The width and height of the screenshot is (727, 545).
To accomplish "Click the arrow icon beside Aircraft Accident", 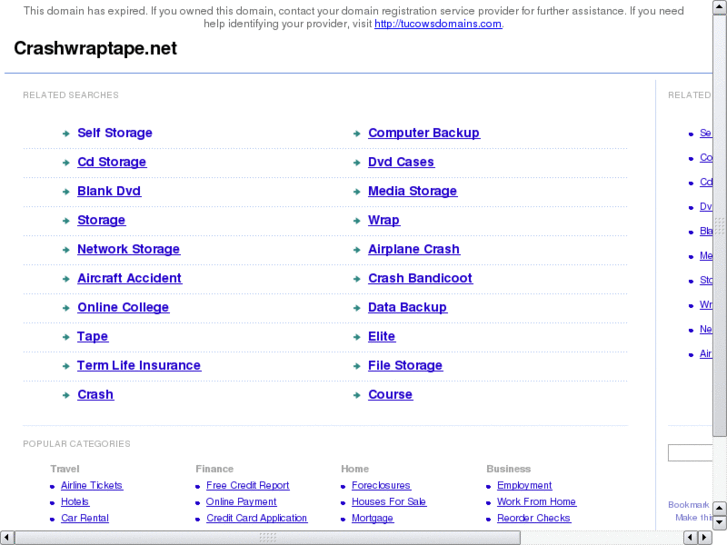I will 66,279.
